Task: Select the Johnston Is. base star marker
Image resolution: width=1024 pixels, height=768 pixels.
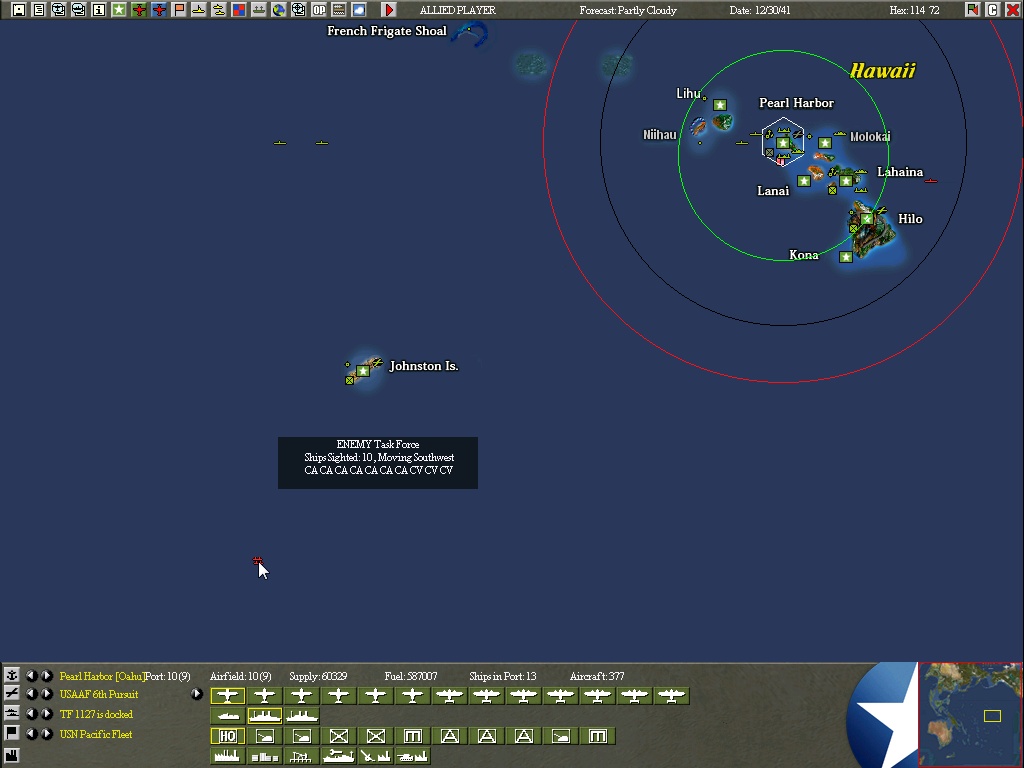Action: coord(362,371)
